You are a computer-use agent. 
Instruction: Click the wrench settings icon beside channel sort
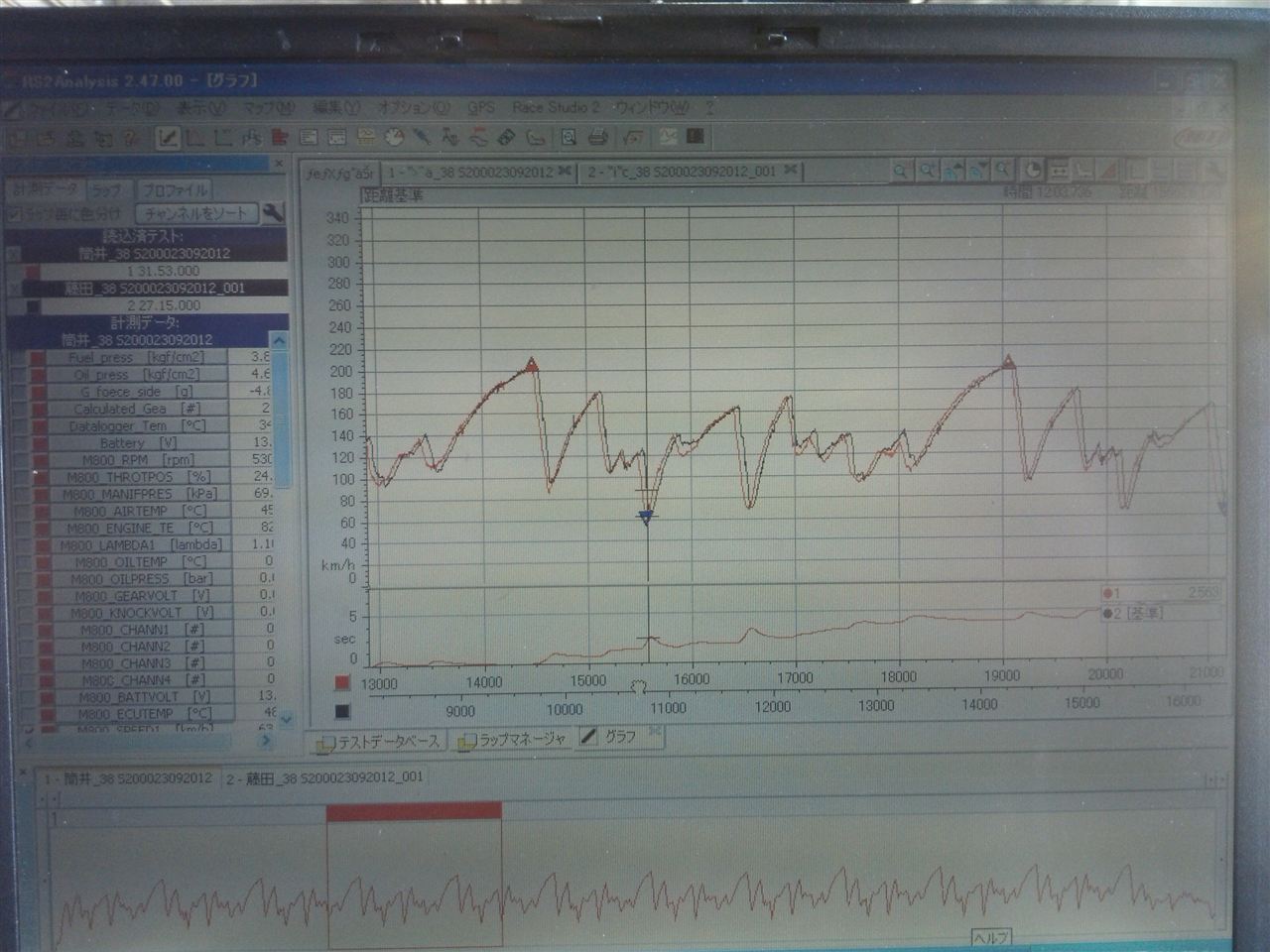274,213
